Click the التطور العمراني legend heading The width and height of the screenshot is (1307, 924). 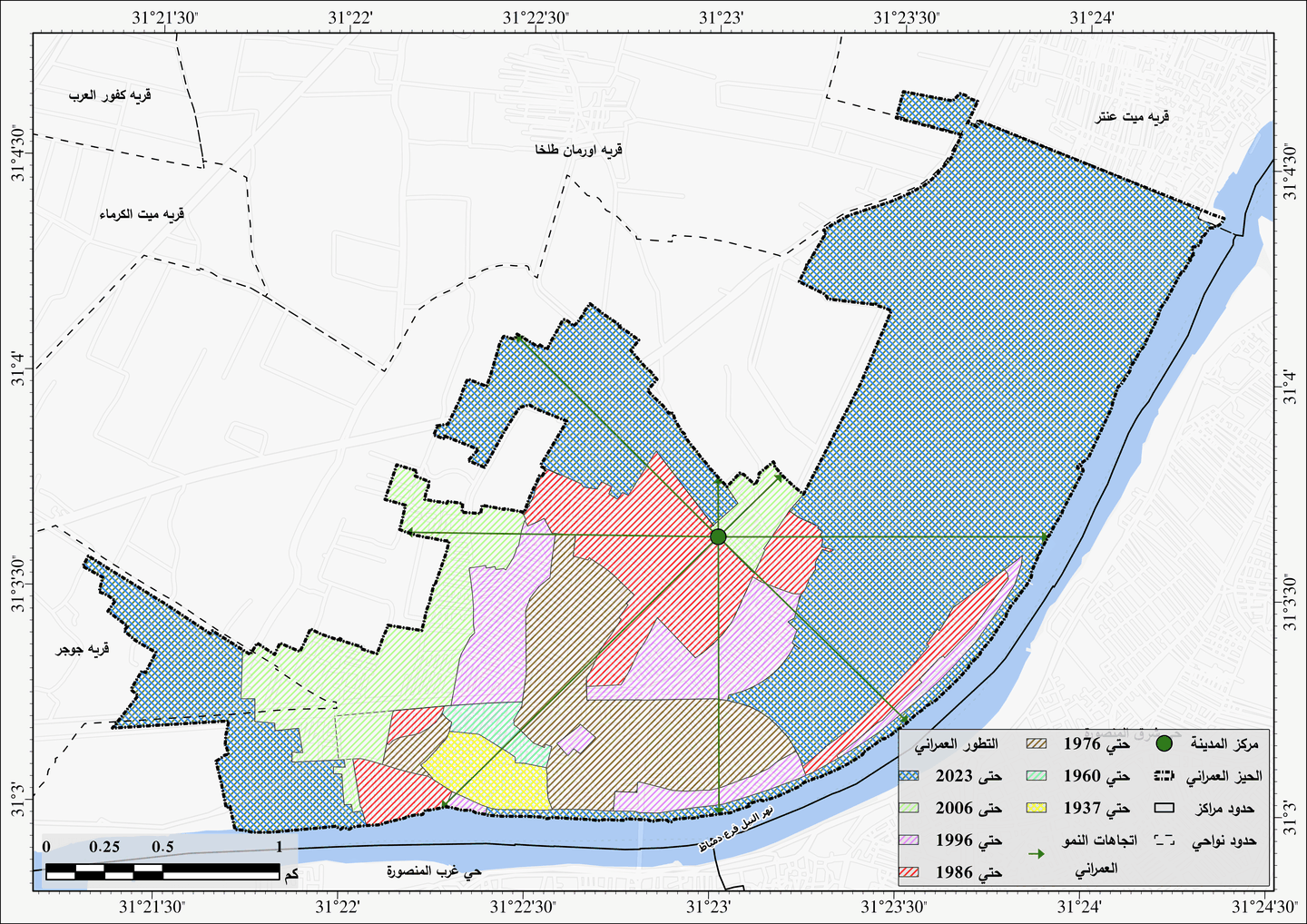(x=955, y=744)
